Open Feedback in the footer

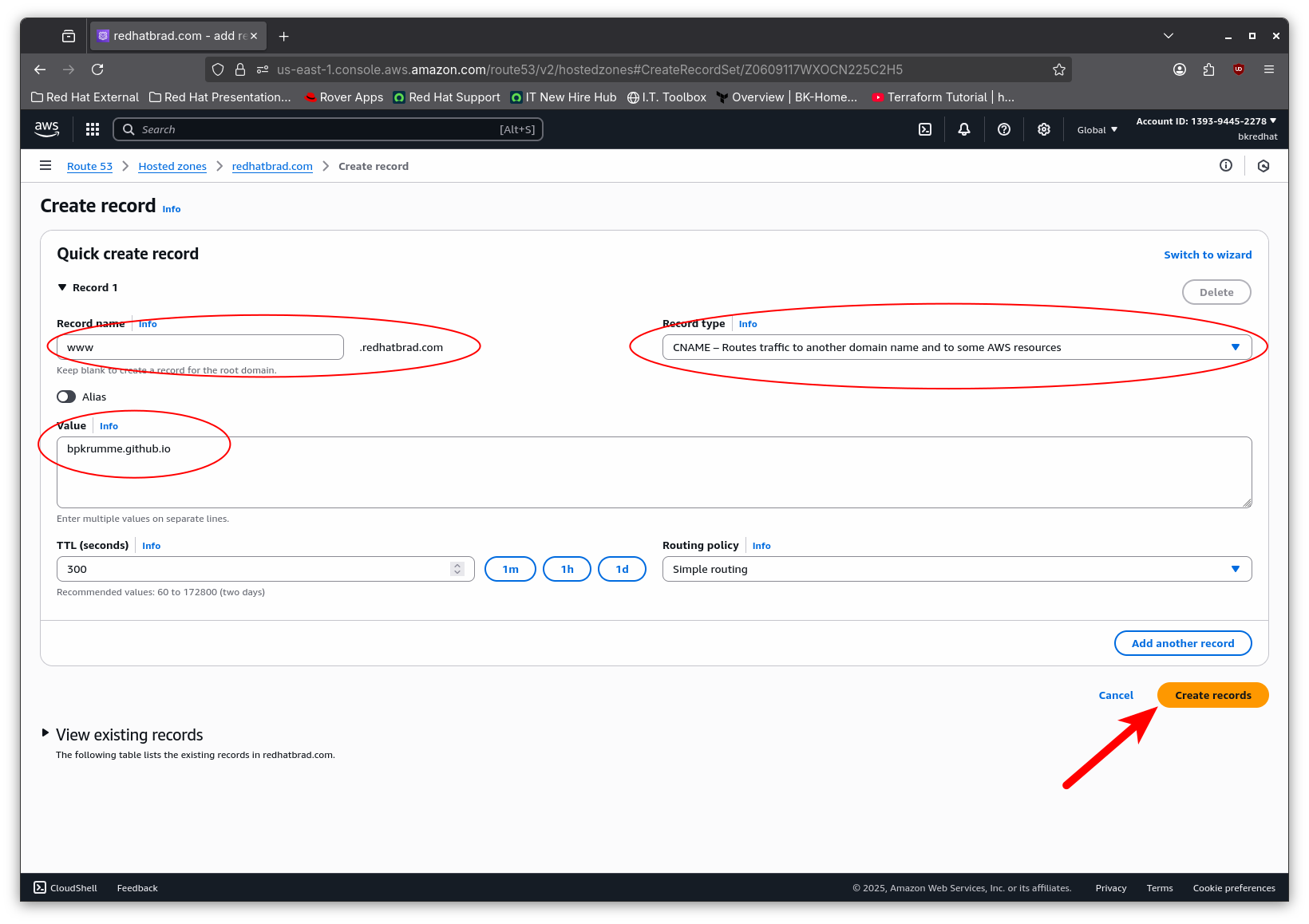(137, 888)
